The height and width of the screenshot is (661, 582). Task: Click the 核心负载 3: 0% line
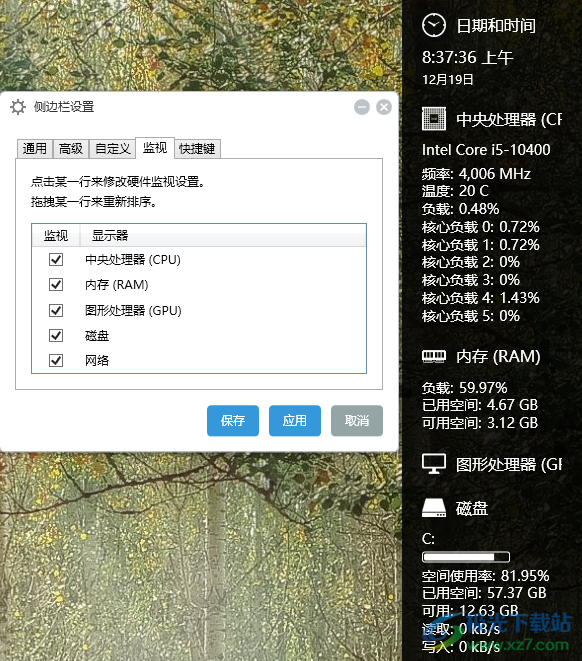pyautogui.click(x=471, y=280)
